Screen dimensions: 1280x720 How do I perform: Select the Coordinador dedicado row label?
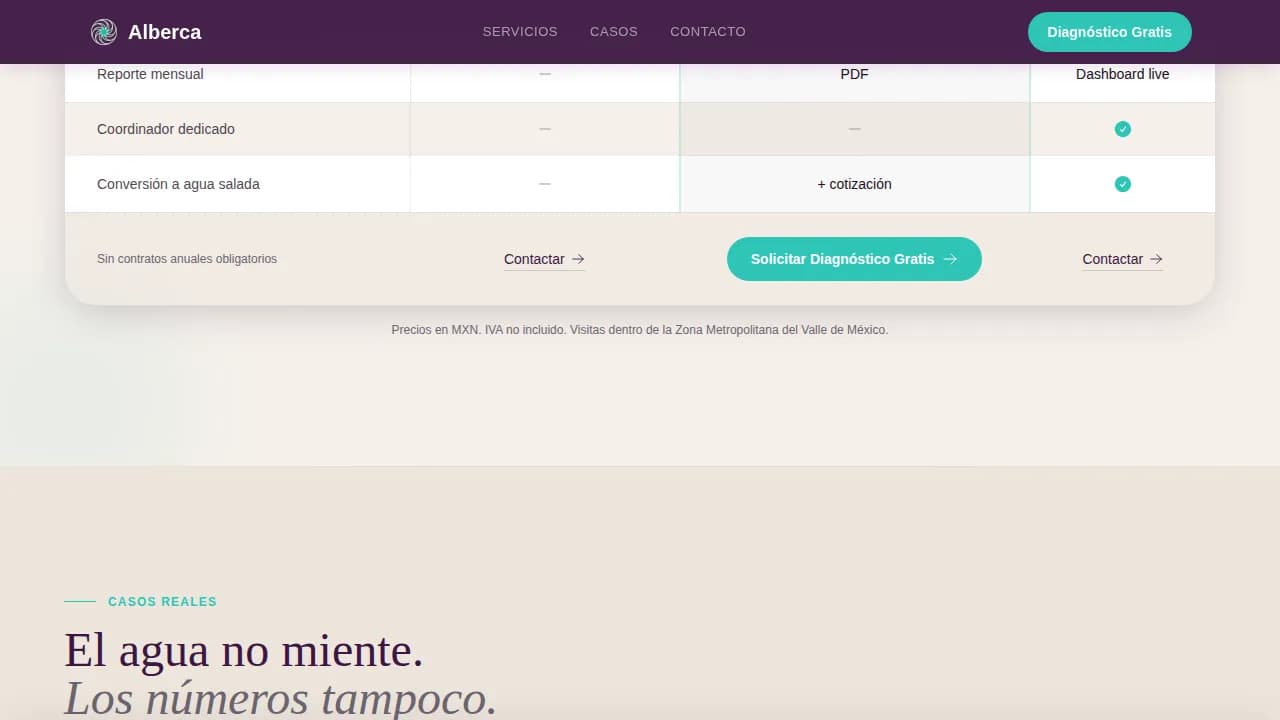(x=166, y=129)
